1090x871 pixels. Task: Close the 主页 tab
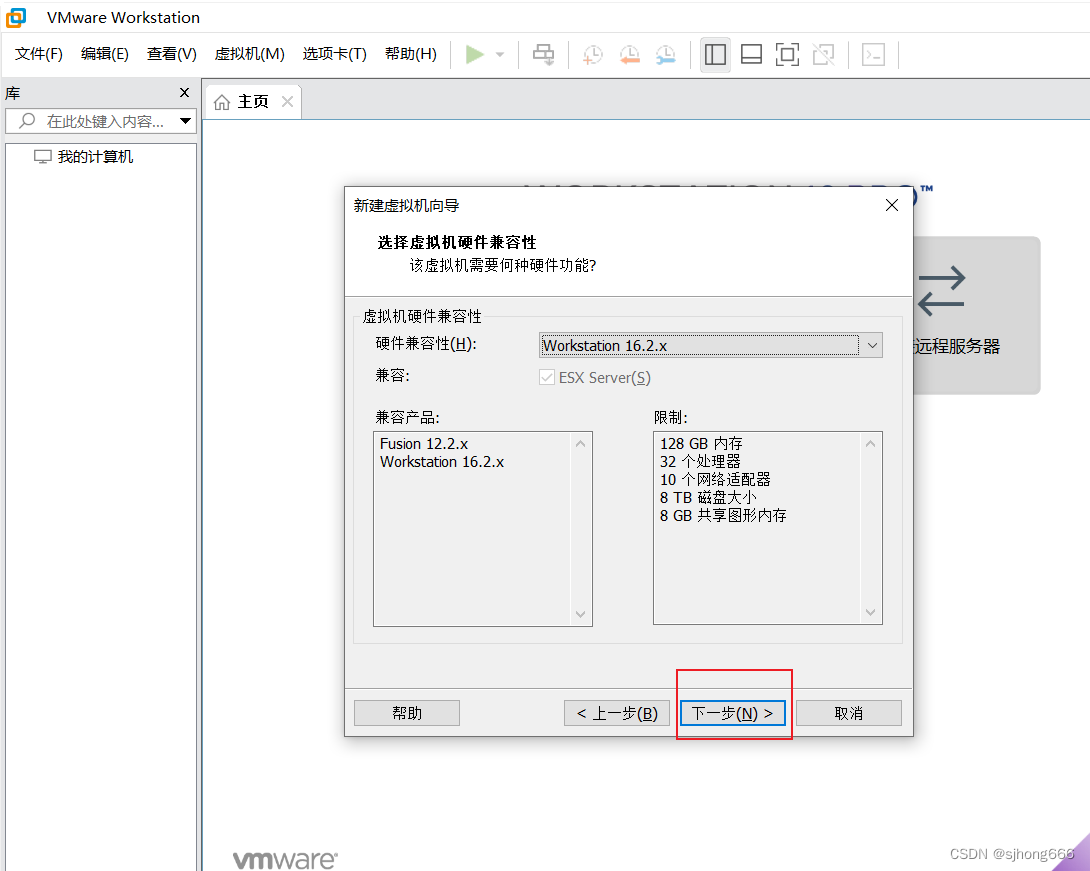287,101
